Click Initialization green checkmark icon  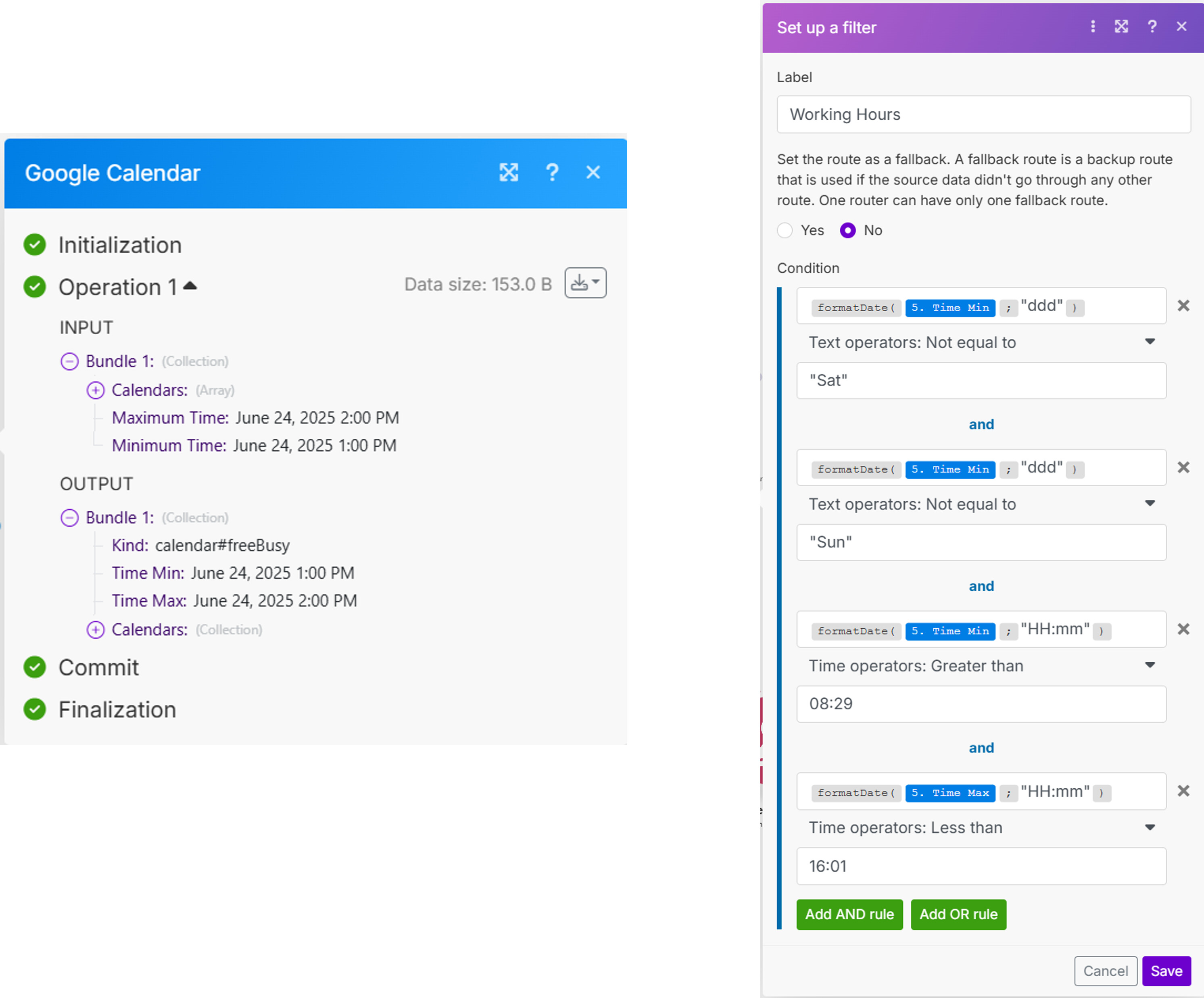tap(34, 245)
